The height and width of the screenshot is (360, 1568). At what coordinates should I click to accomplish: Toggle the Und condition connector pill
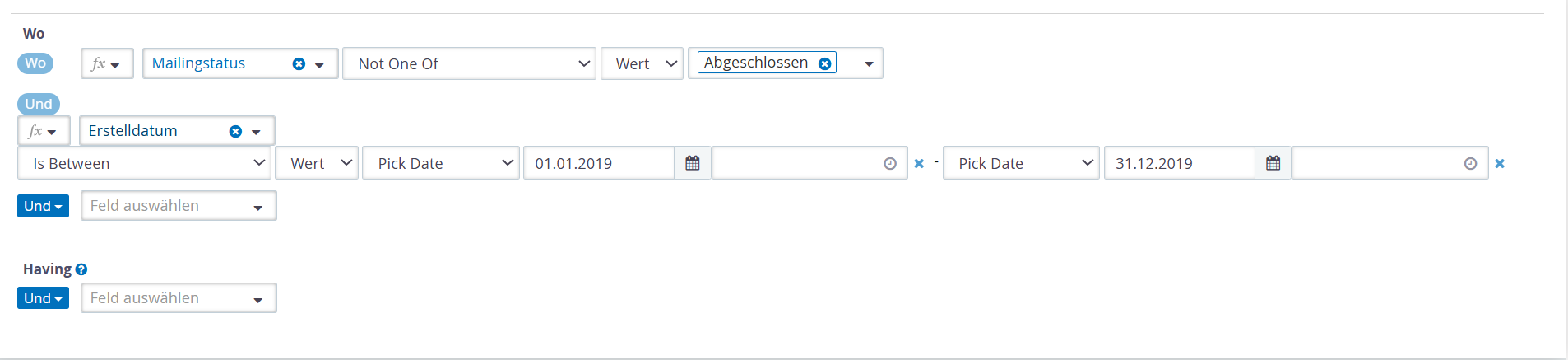39,104
